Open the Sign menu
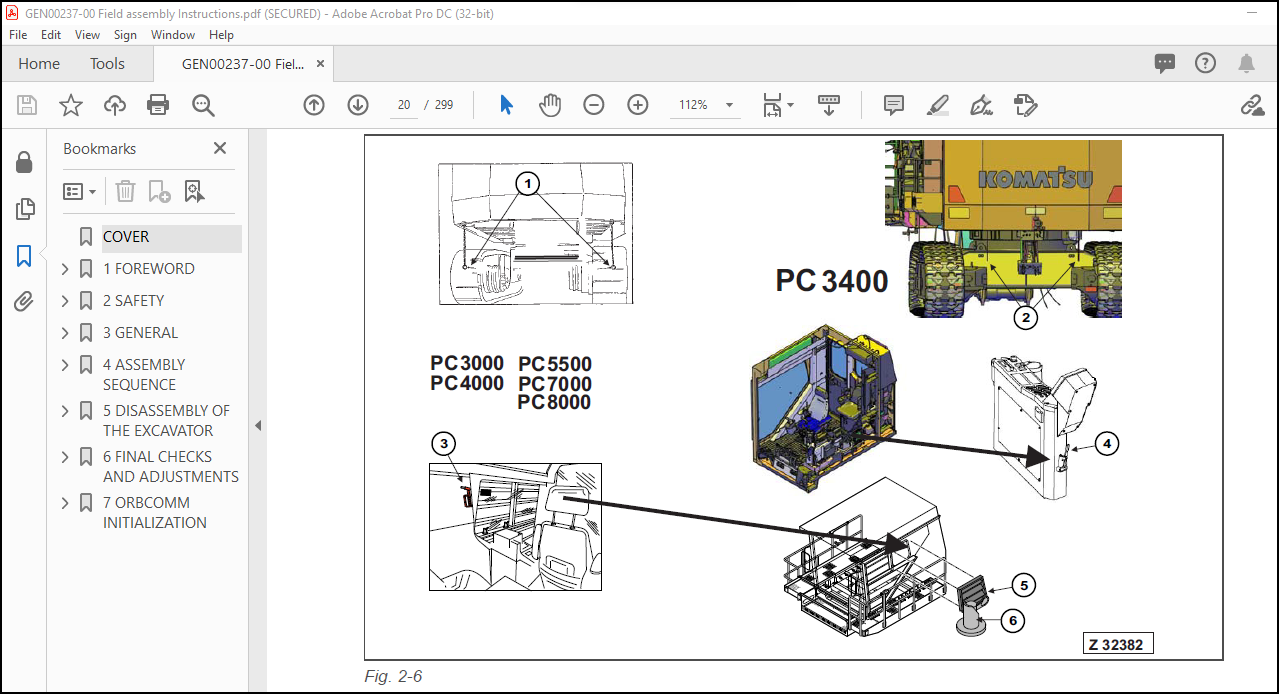 pyautogui.click(x=125, y=35)
